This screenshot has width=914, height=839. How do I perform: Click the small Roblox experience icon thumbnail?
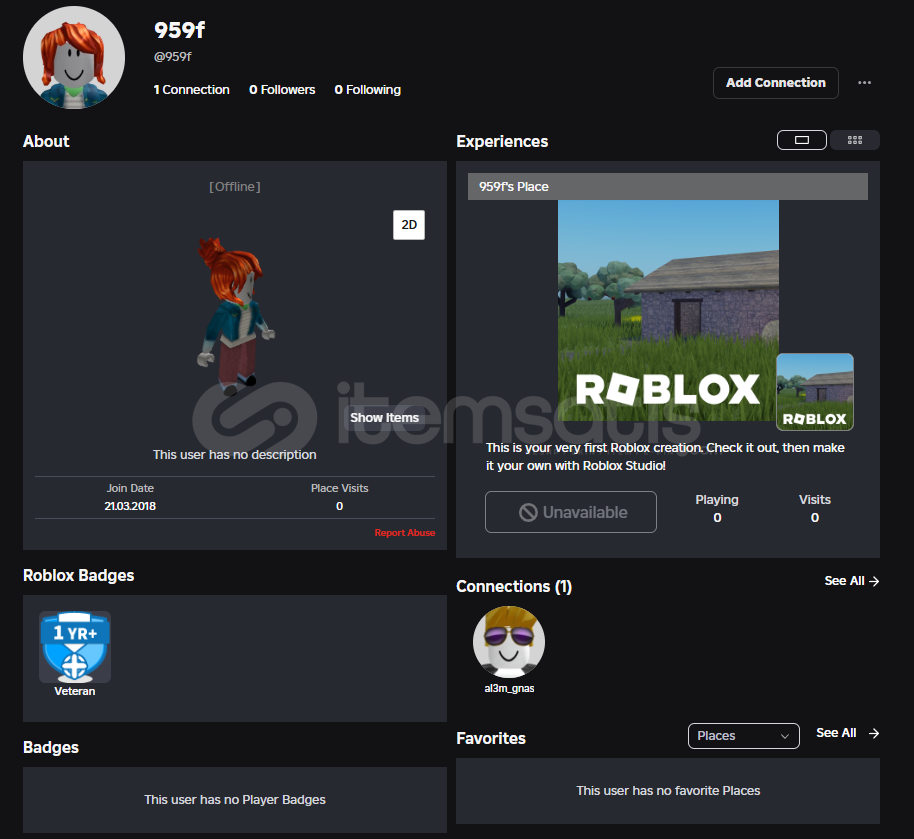pyautogui.click(x=815, y=392)
